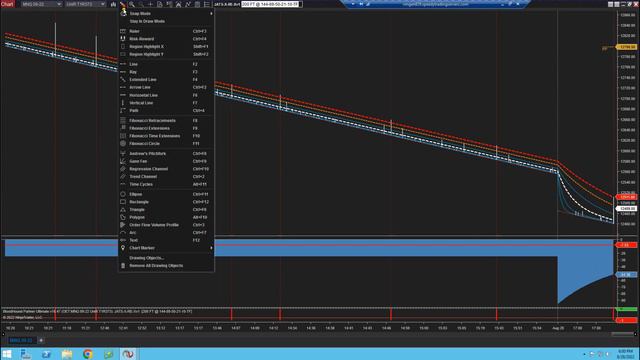Select the Line drawing tool
This screenshot has height=360, width=640.
click(x=166, y=64)
